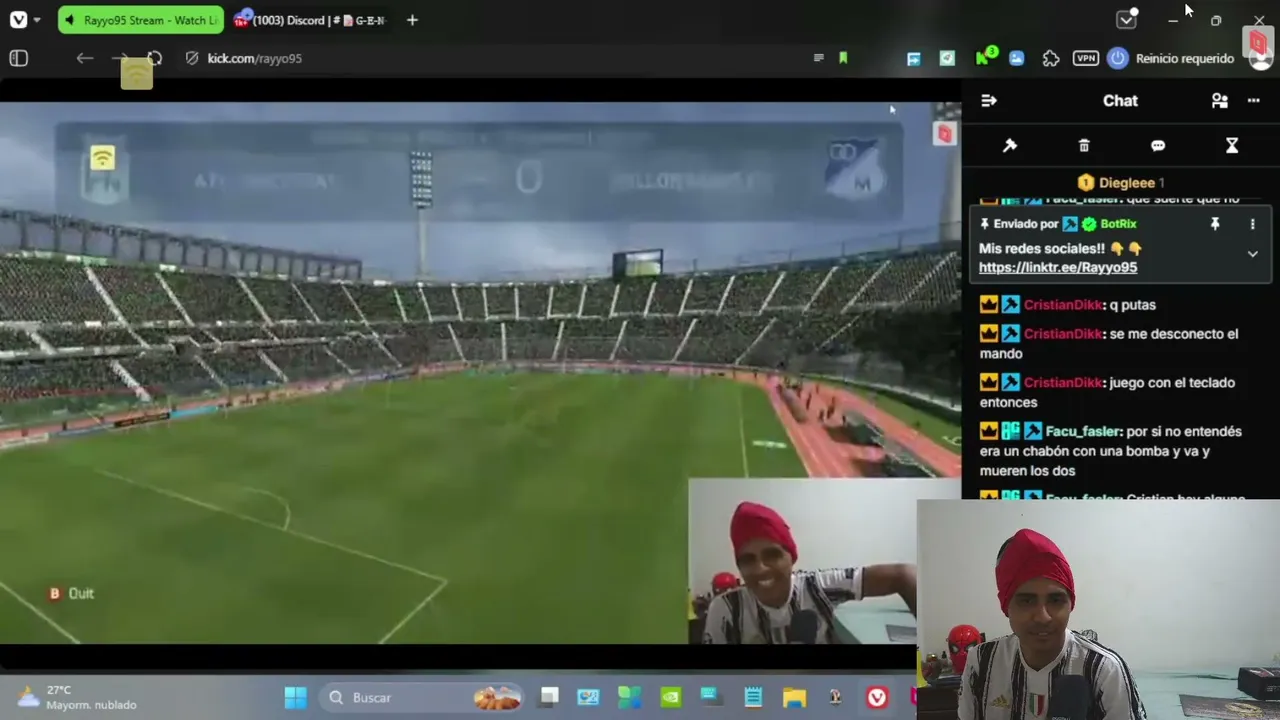This screenshot has width=1280, height=720.
Task: Click Facu_fasler username in 'por si no entendés' message
Action: [x=1082, y=431]
